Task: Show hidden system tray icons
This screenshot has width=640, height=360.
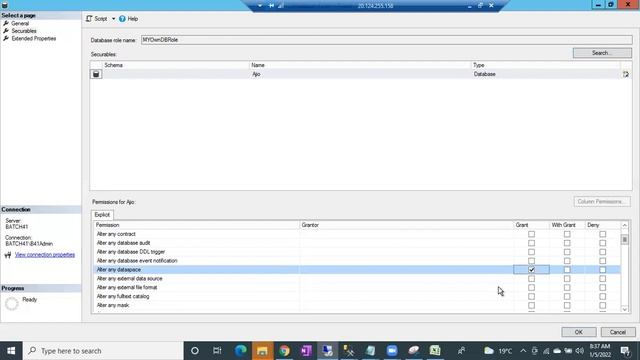Action: click(x=523, y=351)
